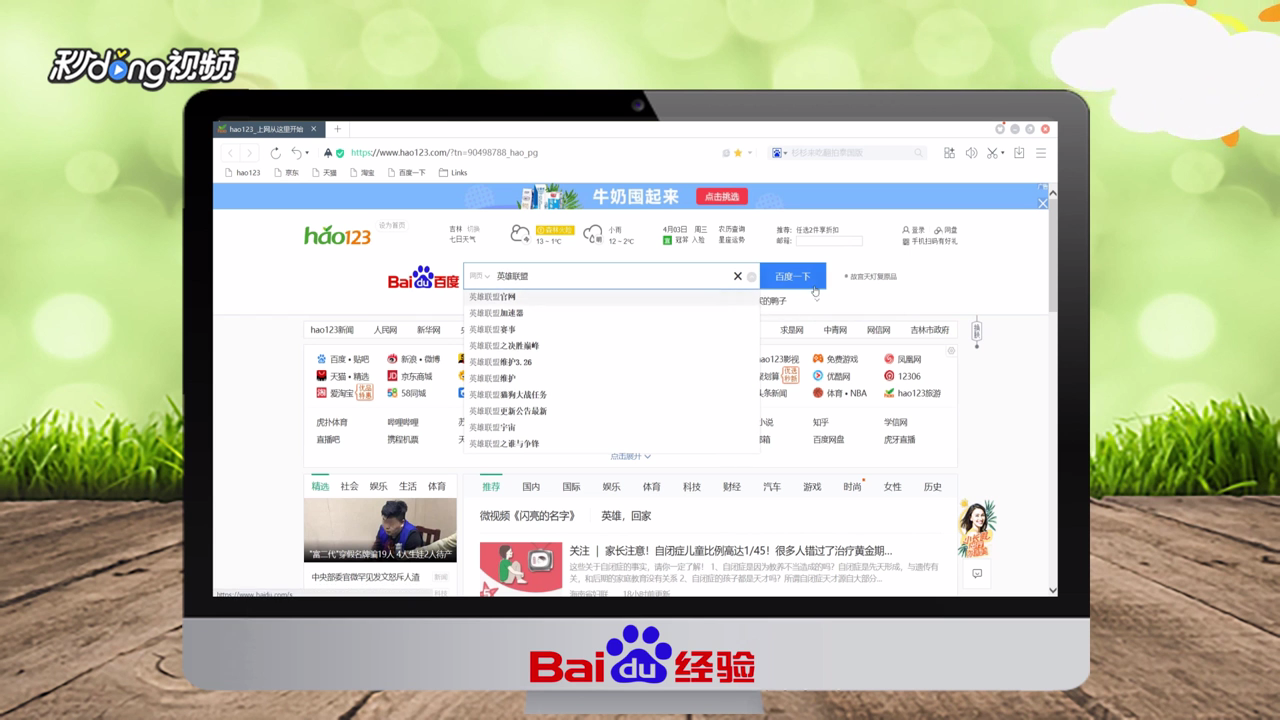Open the 京东 bookmark in bookmarks bar

(x=286, y=173)
